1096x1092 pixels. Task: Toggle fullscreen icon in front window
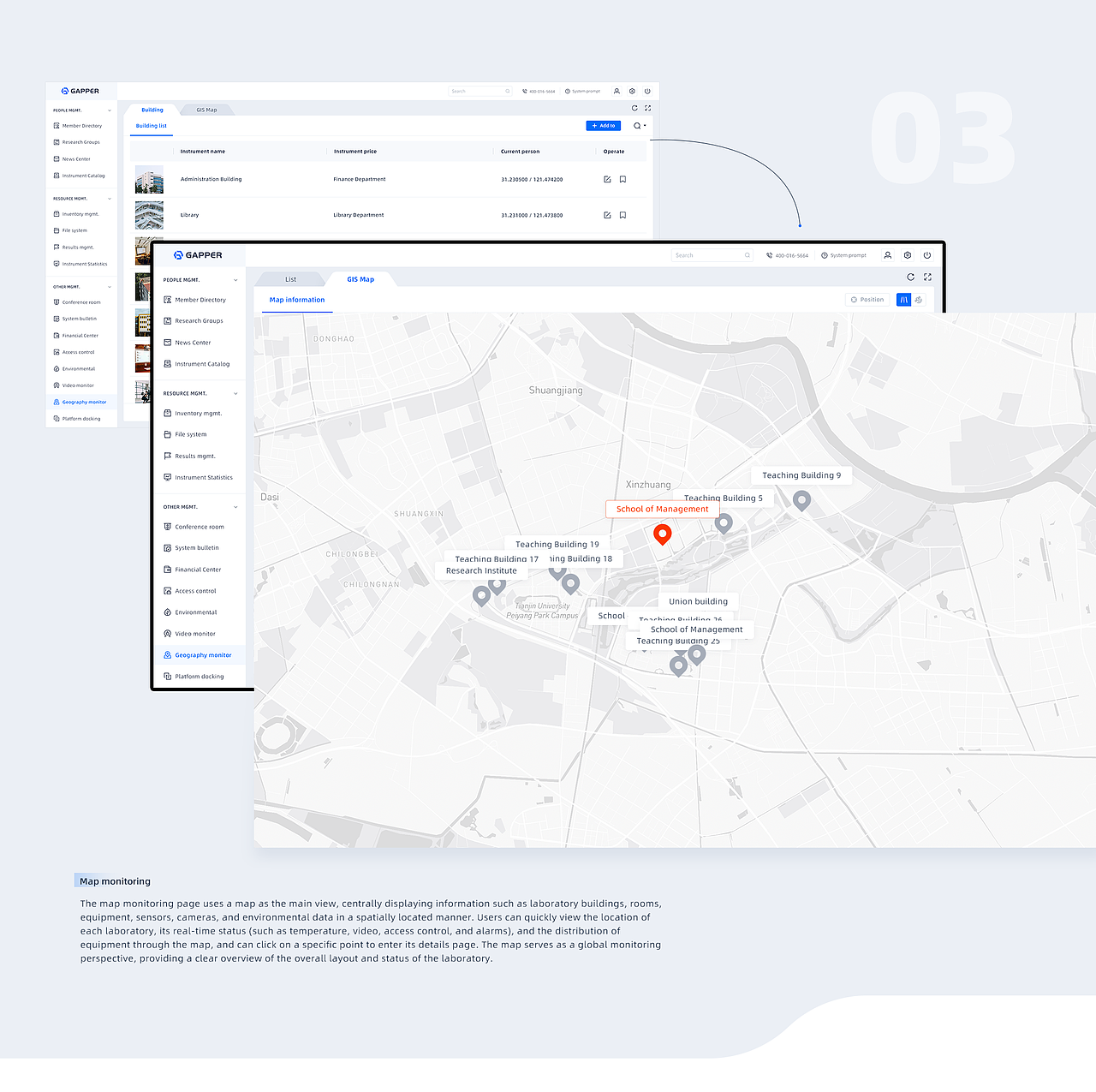tap(927, 277)
